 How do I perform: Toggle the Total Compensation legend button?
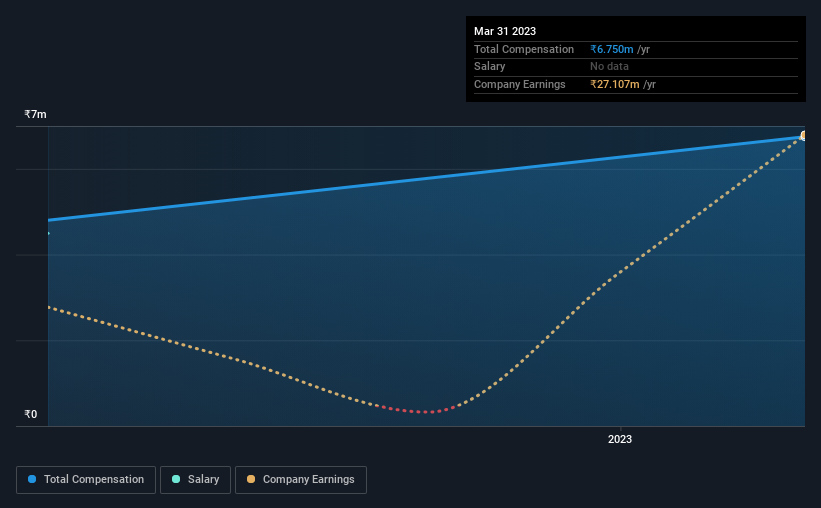click(86, 480)
